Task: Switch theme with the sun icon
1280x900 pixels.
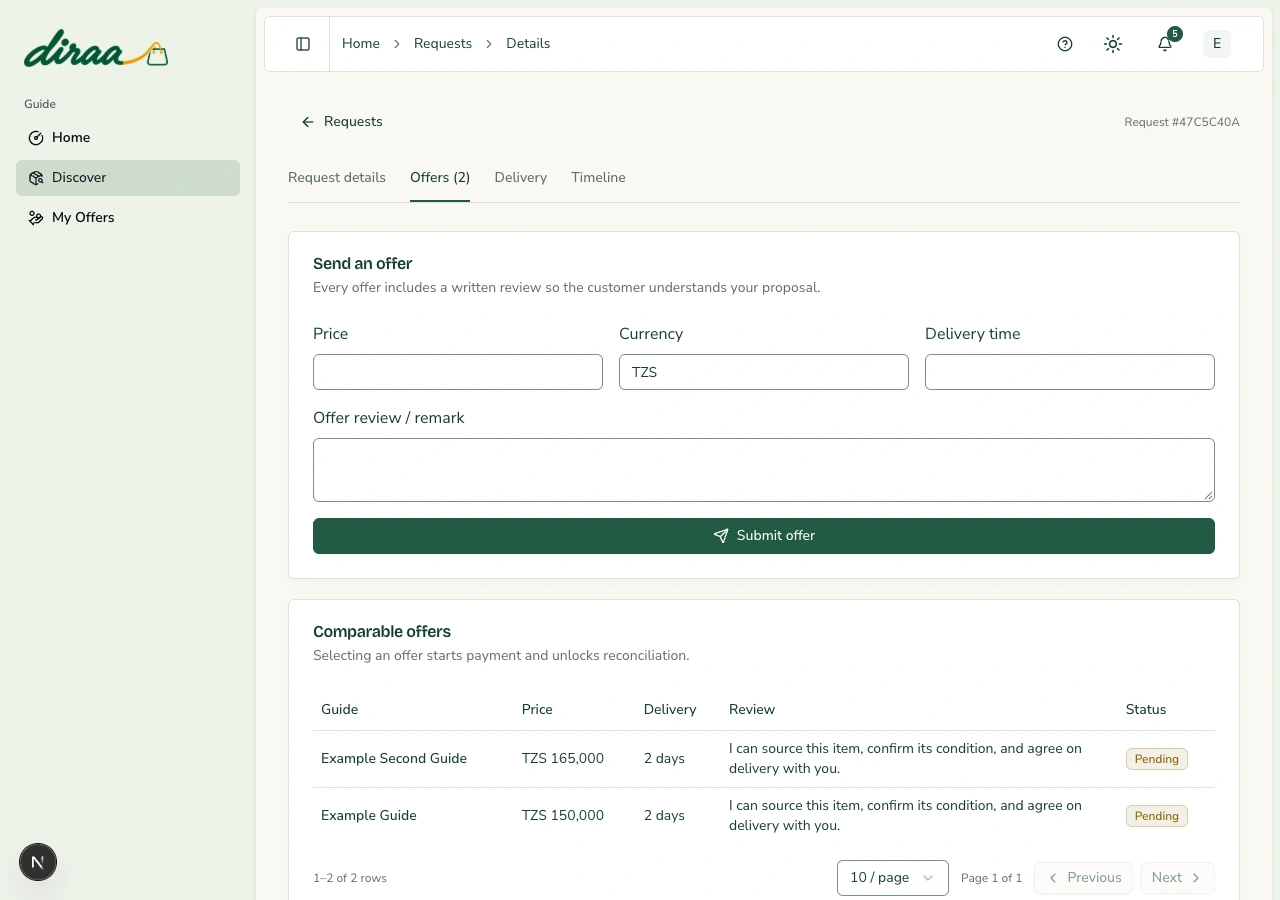Action: [1113, 44]
